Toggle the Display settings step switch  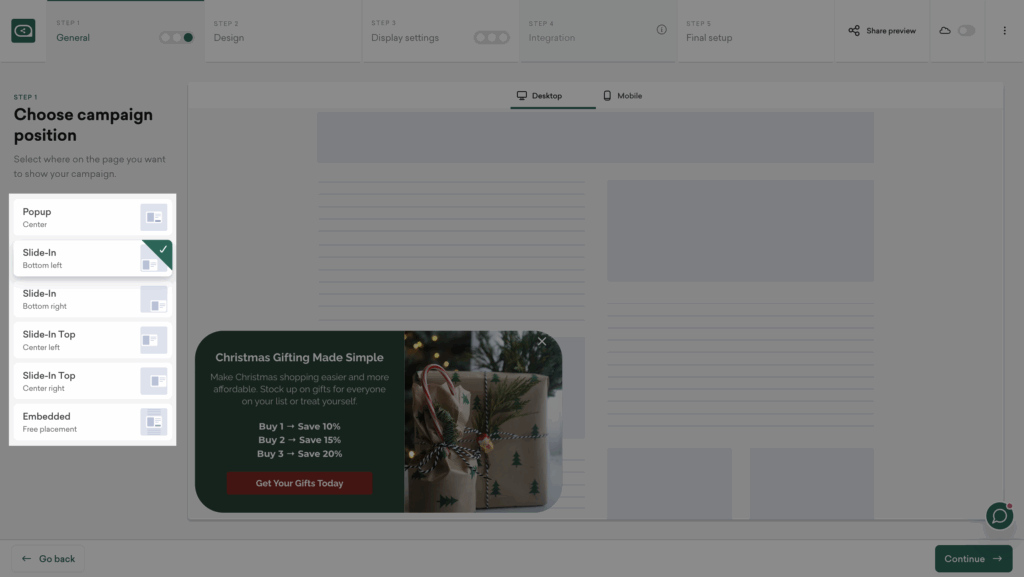click(491, 38)
